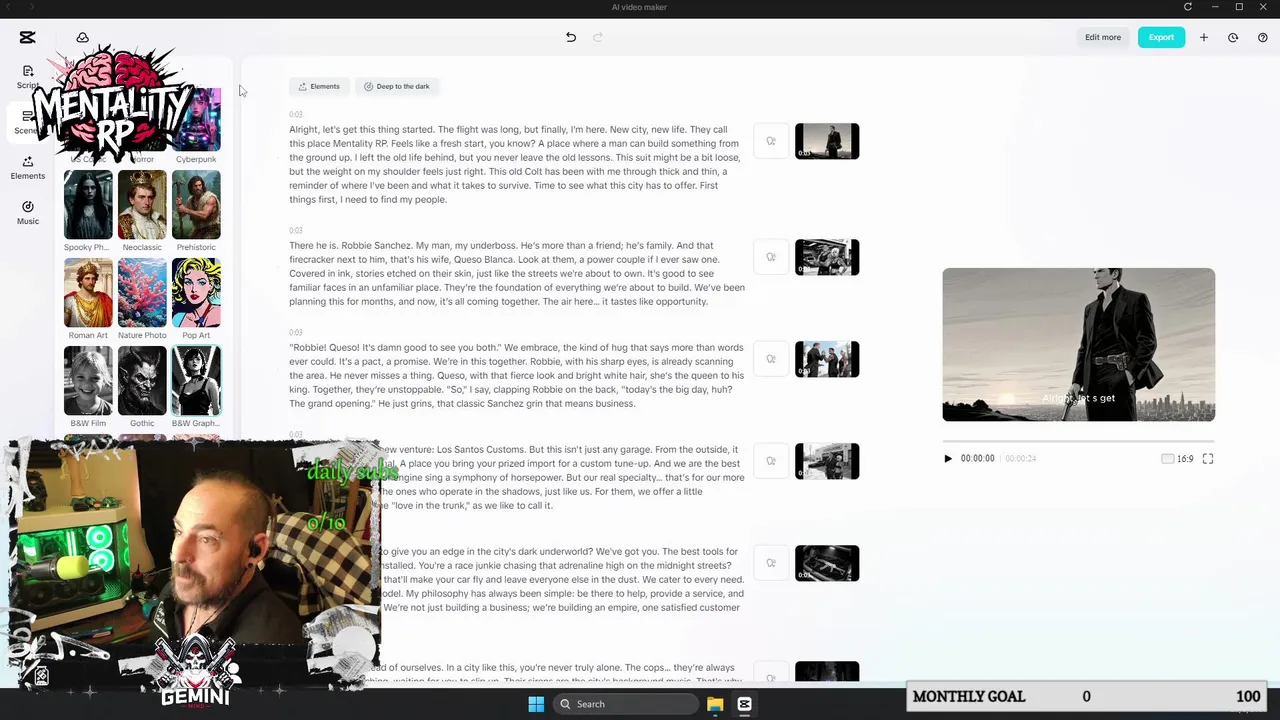Click the voice icon beside underworld edge scene
The image size is (1280, 720).
771,563
